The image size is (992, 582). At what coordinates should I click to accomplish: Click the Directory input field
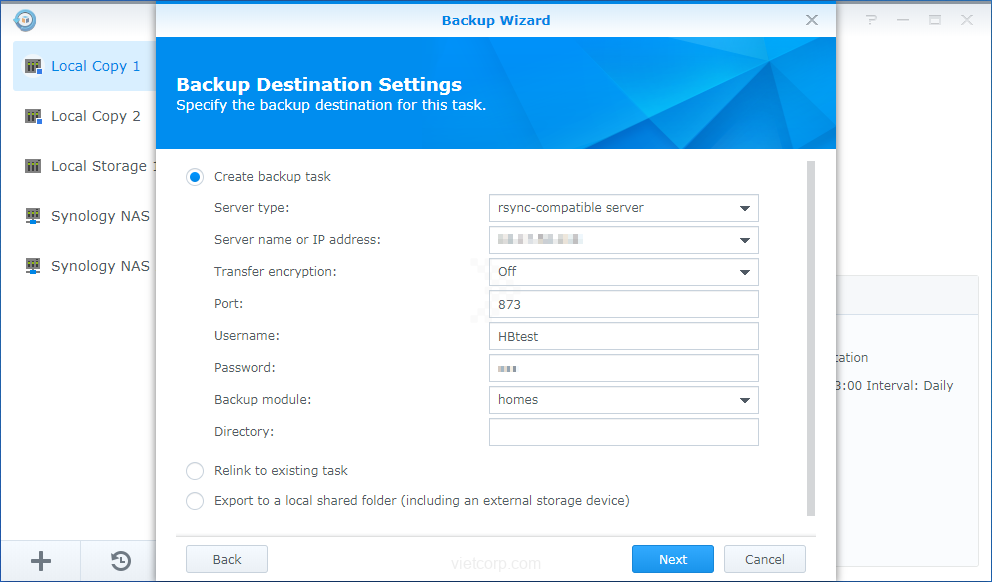pos(623,432)
